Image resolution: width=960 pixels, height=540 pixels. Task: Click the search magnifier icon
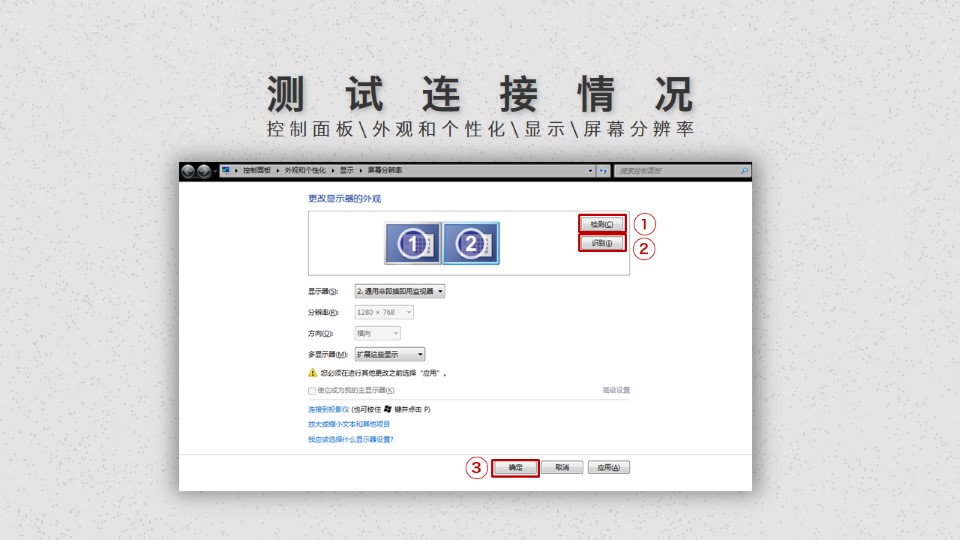(x=744, y=171)
